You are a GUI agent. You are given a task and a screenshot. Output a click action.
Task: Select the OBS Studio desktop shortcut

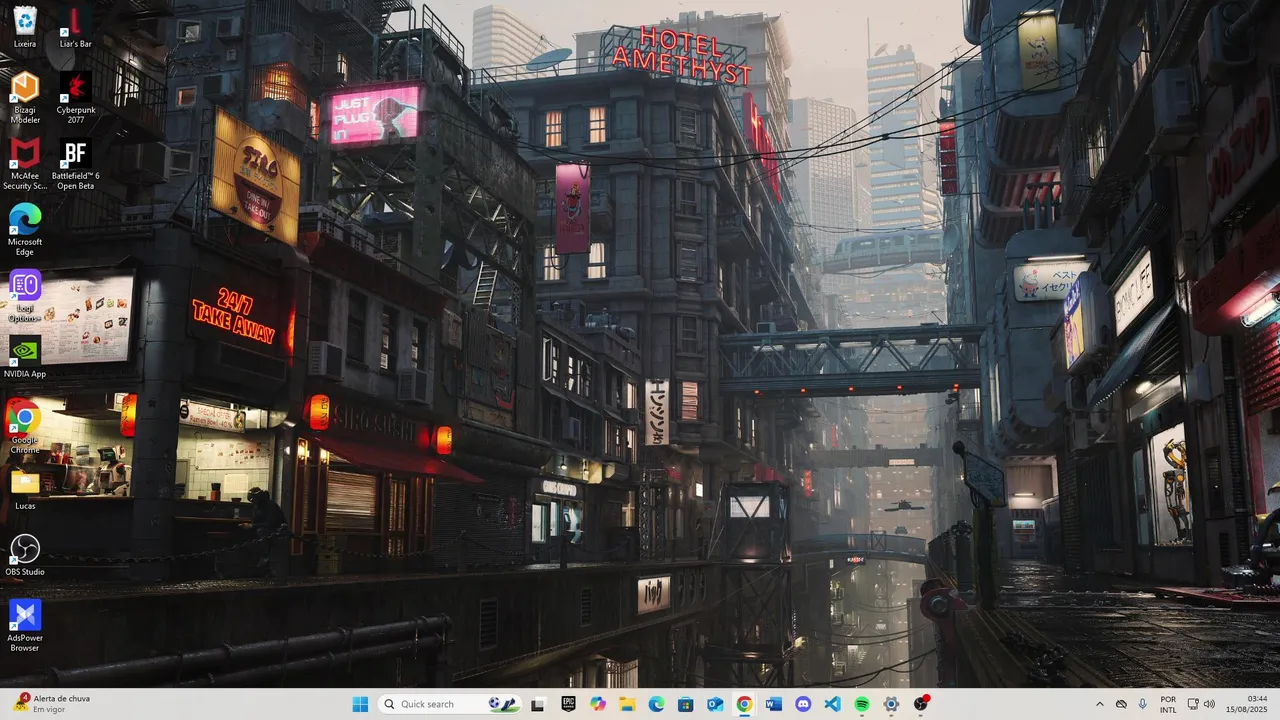tap(25, 555)
